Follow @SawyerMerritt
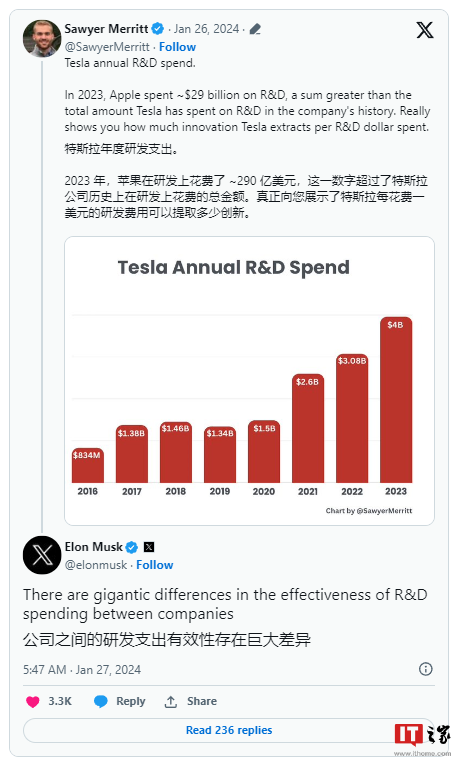Image resolution: width=458 pixels, height=763 pixels. pyautogui.click(x=177, y=47)
